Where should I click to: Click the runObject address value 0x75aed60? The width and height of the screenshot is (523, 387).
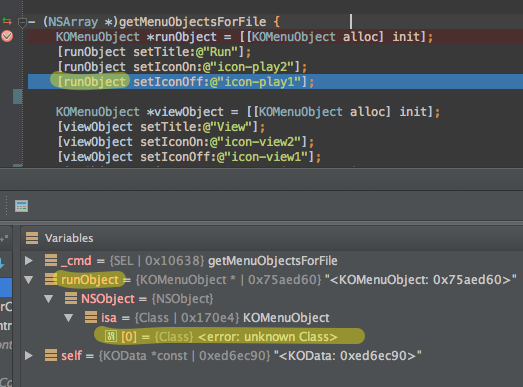pyautogui.click(x=285, y=280)
